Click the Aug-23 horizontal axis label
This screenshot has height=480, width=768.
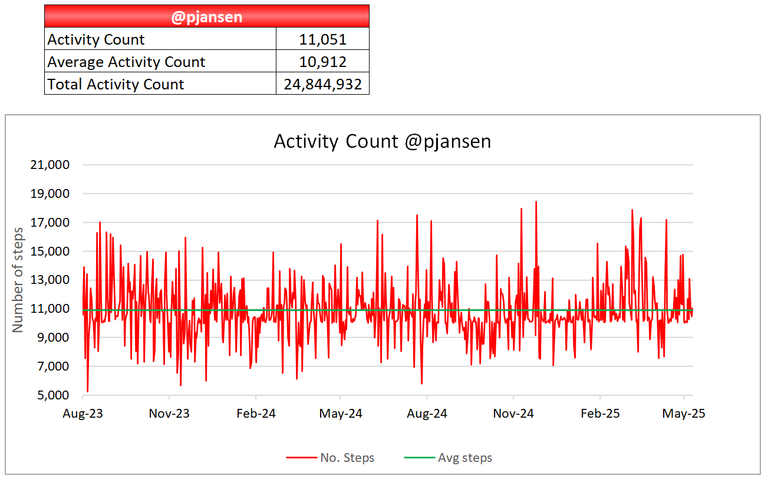(83, 413)
